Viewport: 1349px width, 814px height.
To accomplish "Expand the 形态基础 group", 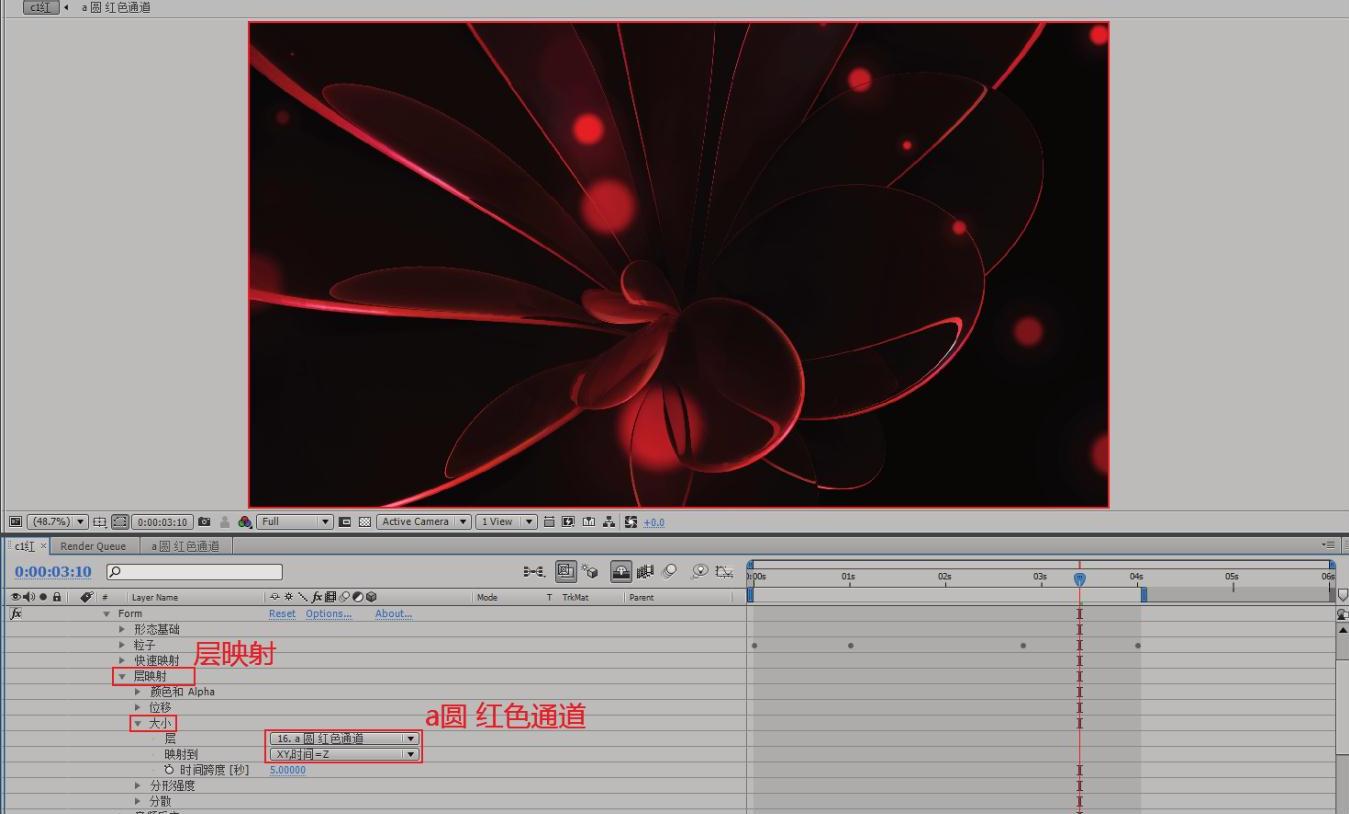I will coord(122,629).
